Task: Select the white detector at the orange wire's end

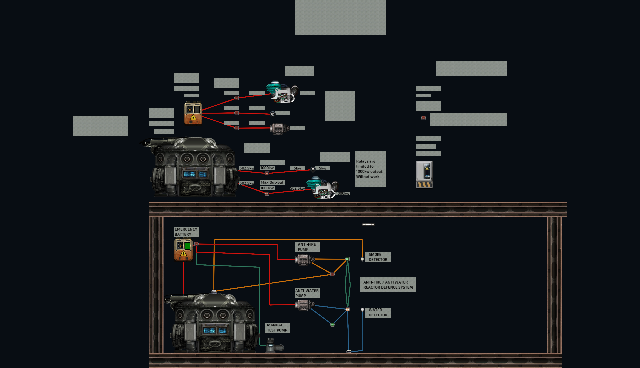Action: click(362, 259)
